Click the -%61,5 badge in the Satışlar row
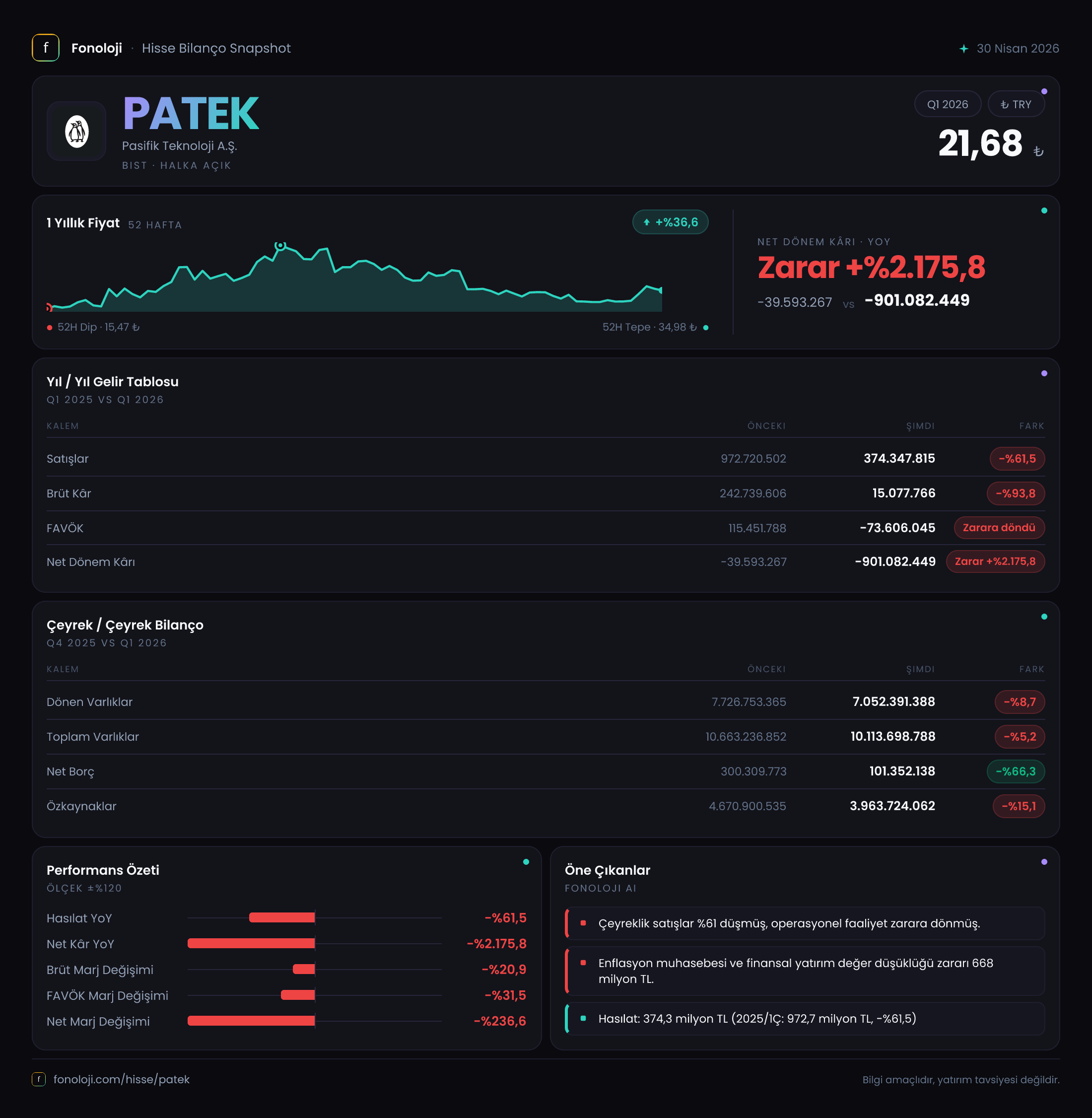This screenshot has height=1118, width=1092. (1017, 458)
